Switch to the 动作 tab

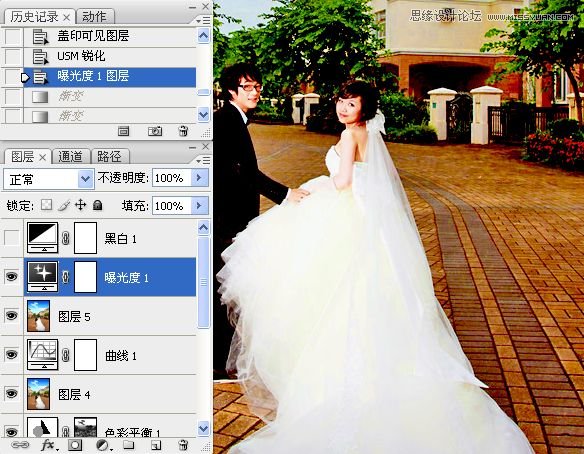[94, 17]
